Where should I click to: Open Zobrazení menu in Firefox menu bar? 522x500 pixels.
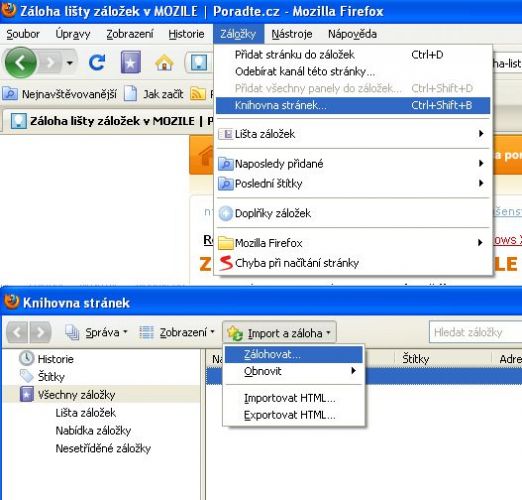(130, 34)
